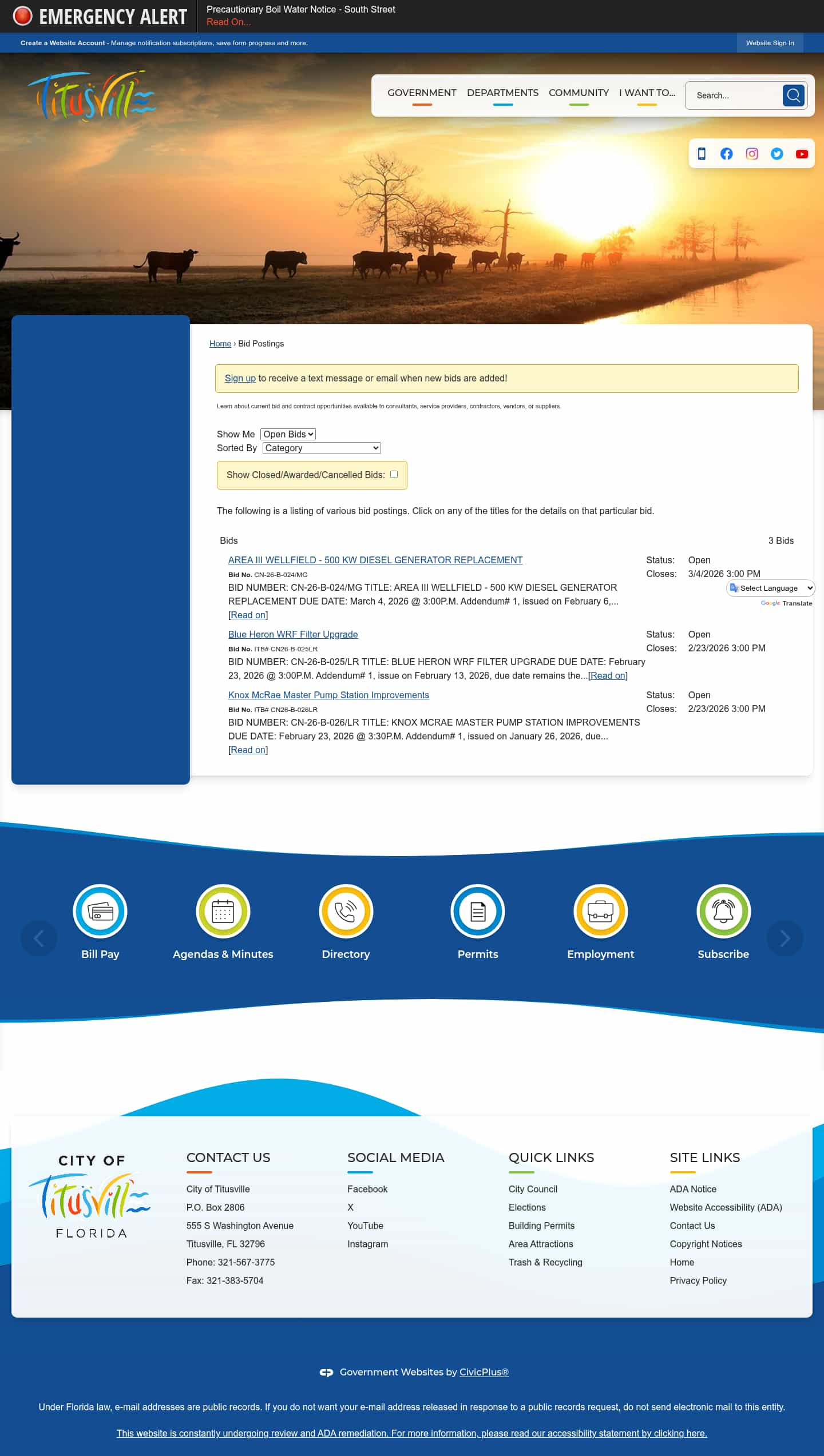This screenshot has width=824, height=1456.
Task: Click the CivicPlus link in footer
Action: point(484,1372)
